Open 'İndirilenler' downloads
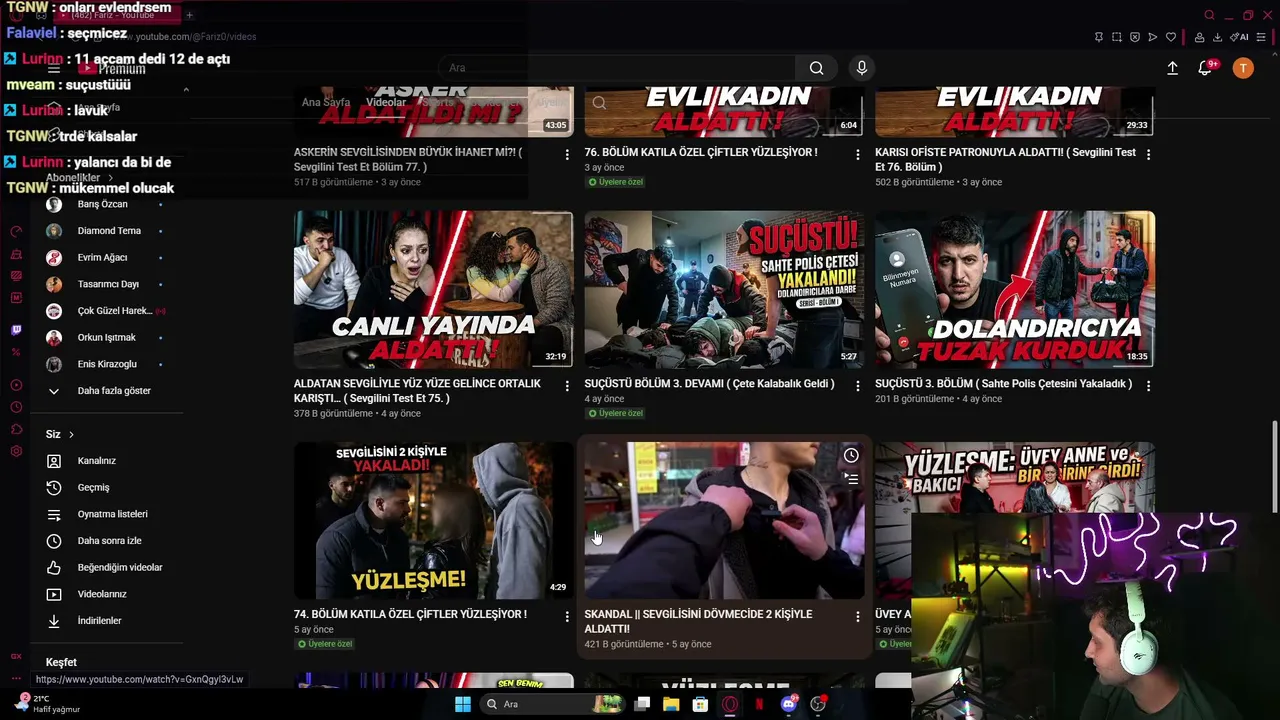 tap(107, 621)
